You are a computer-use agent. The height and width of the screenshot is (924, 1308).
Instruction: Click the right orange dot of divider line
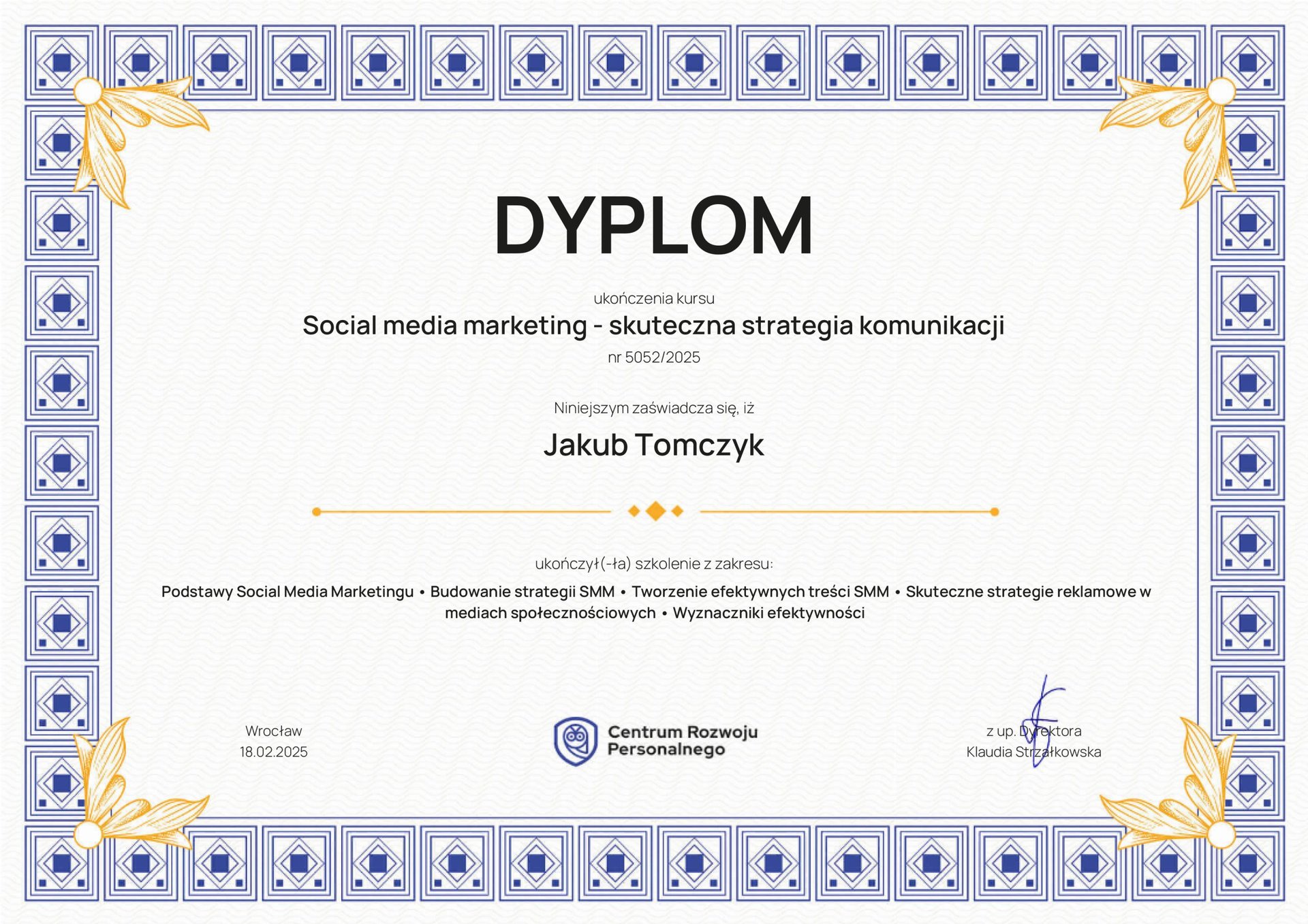(995, 511)
